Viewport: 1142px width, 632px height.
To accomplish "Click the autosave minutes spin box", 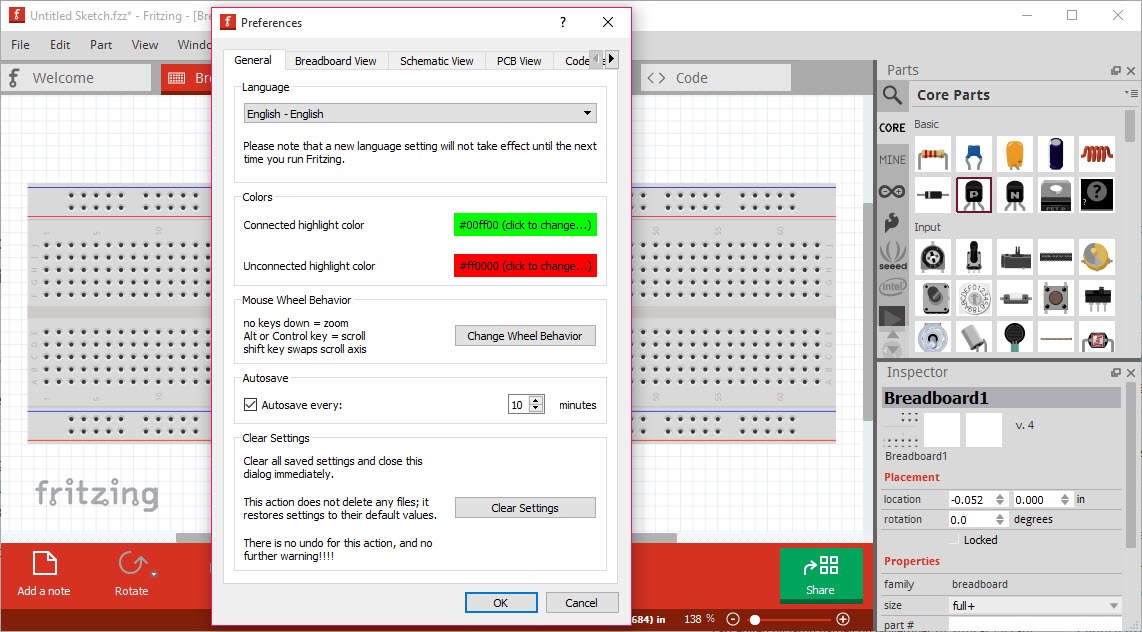I will 519,405.
